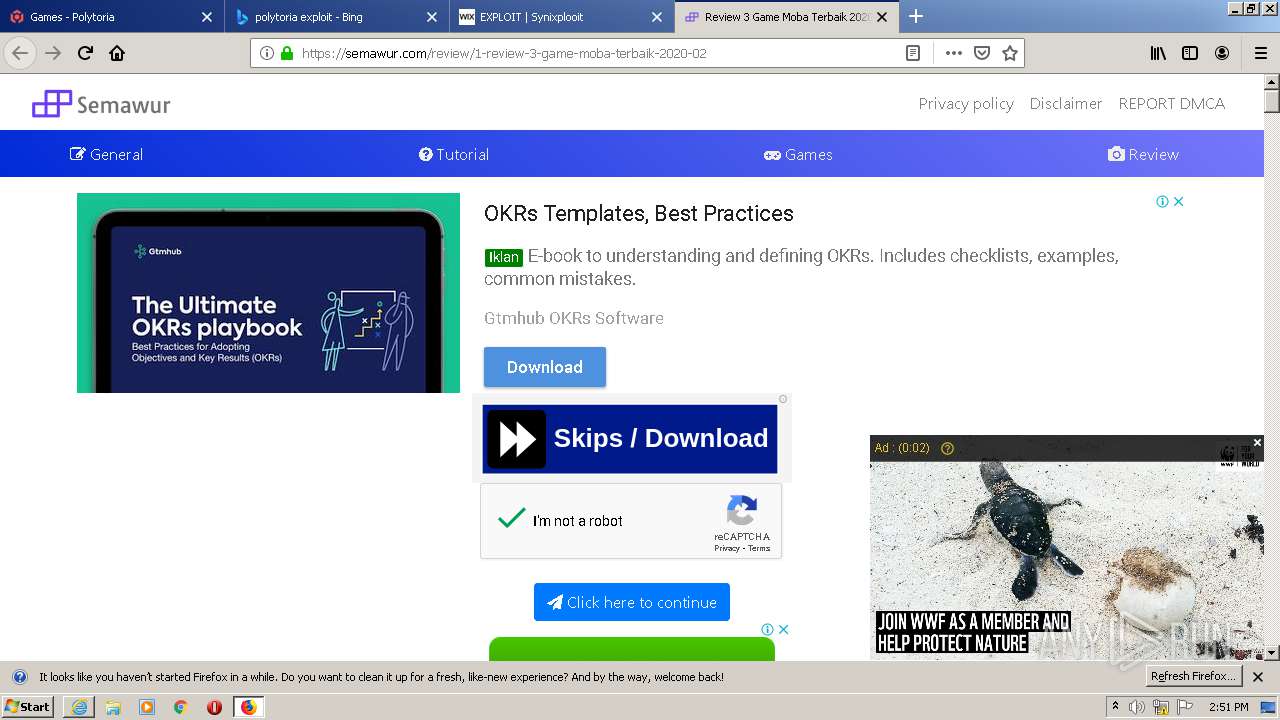This screenshot has width=1280, height=720.
Task: Launch Chrome from taskbar
Action: coord(181,707)
